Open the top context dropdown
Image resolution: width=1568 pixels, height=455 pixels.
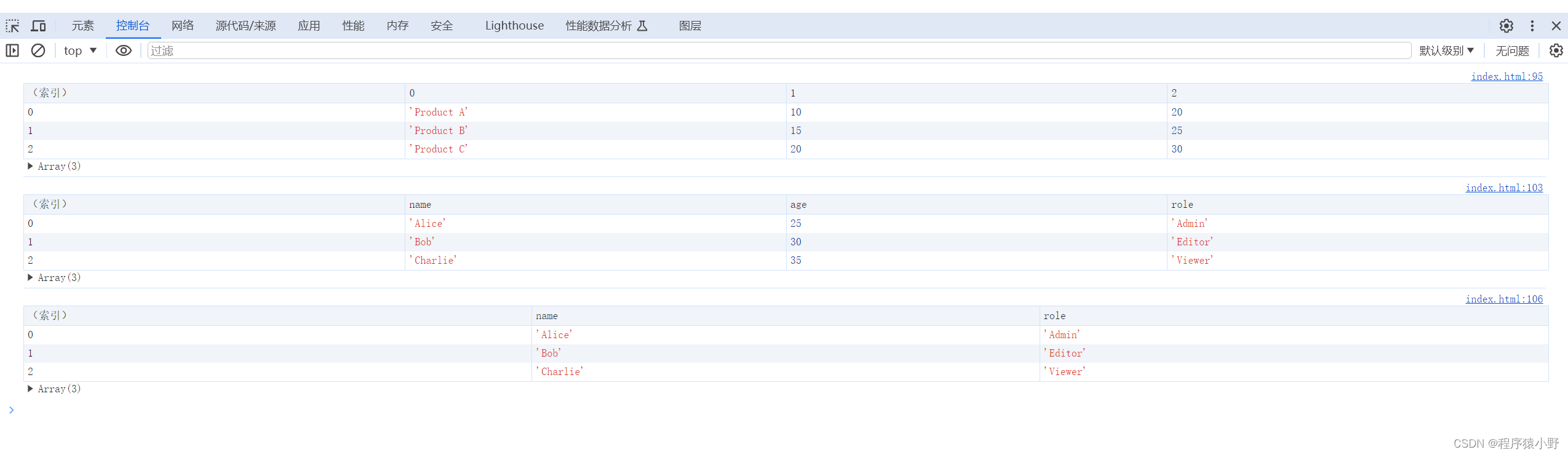point(80,50)
